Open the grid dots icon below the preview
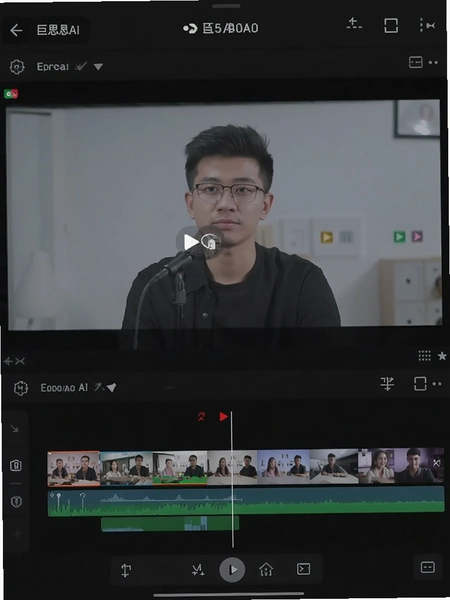Viewport: 450px width, 600px height. click(x=424, y=356)
